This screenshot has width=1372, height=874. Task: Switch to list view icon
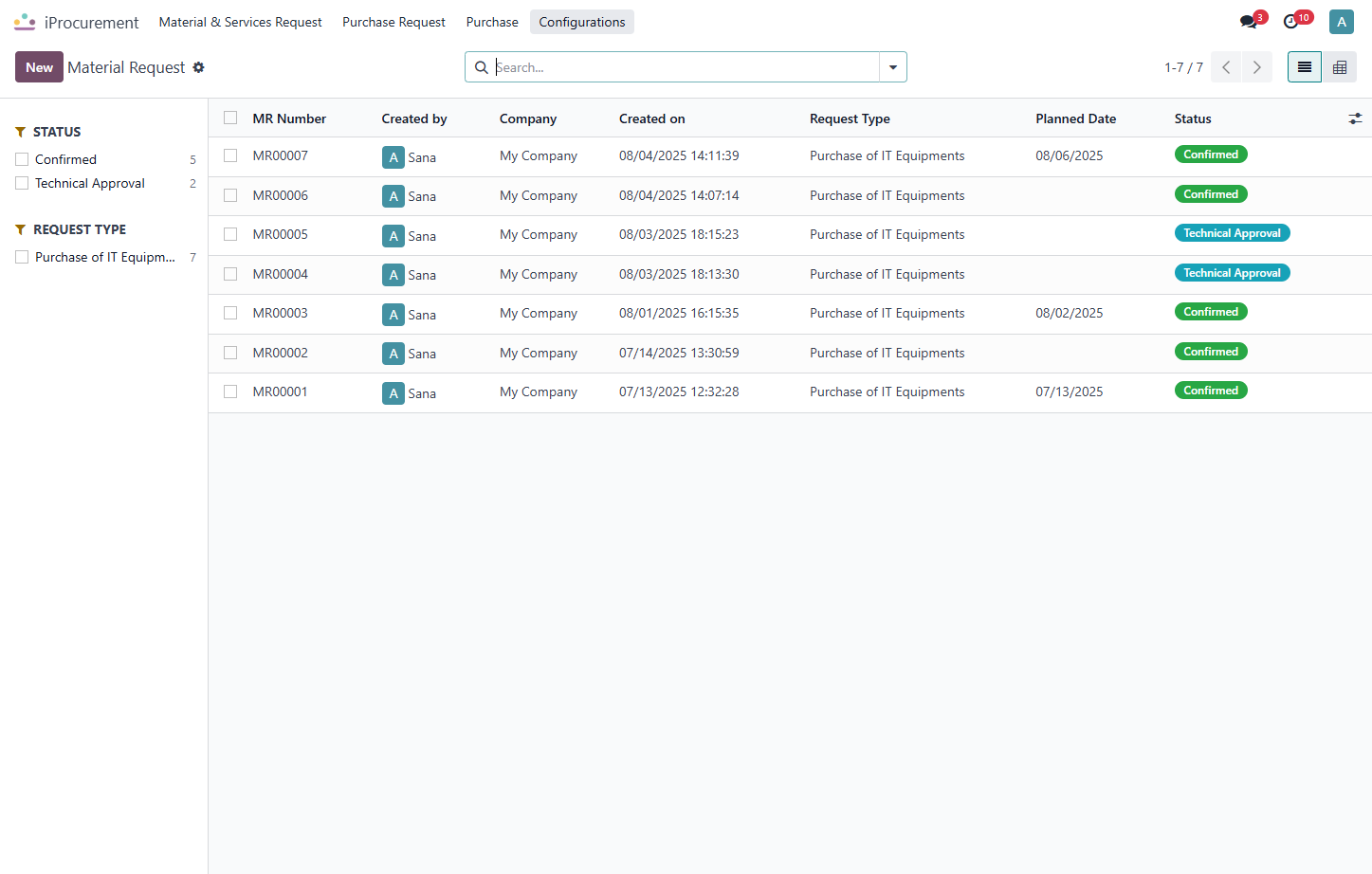coord(1305,67)
